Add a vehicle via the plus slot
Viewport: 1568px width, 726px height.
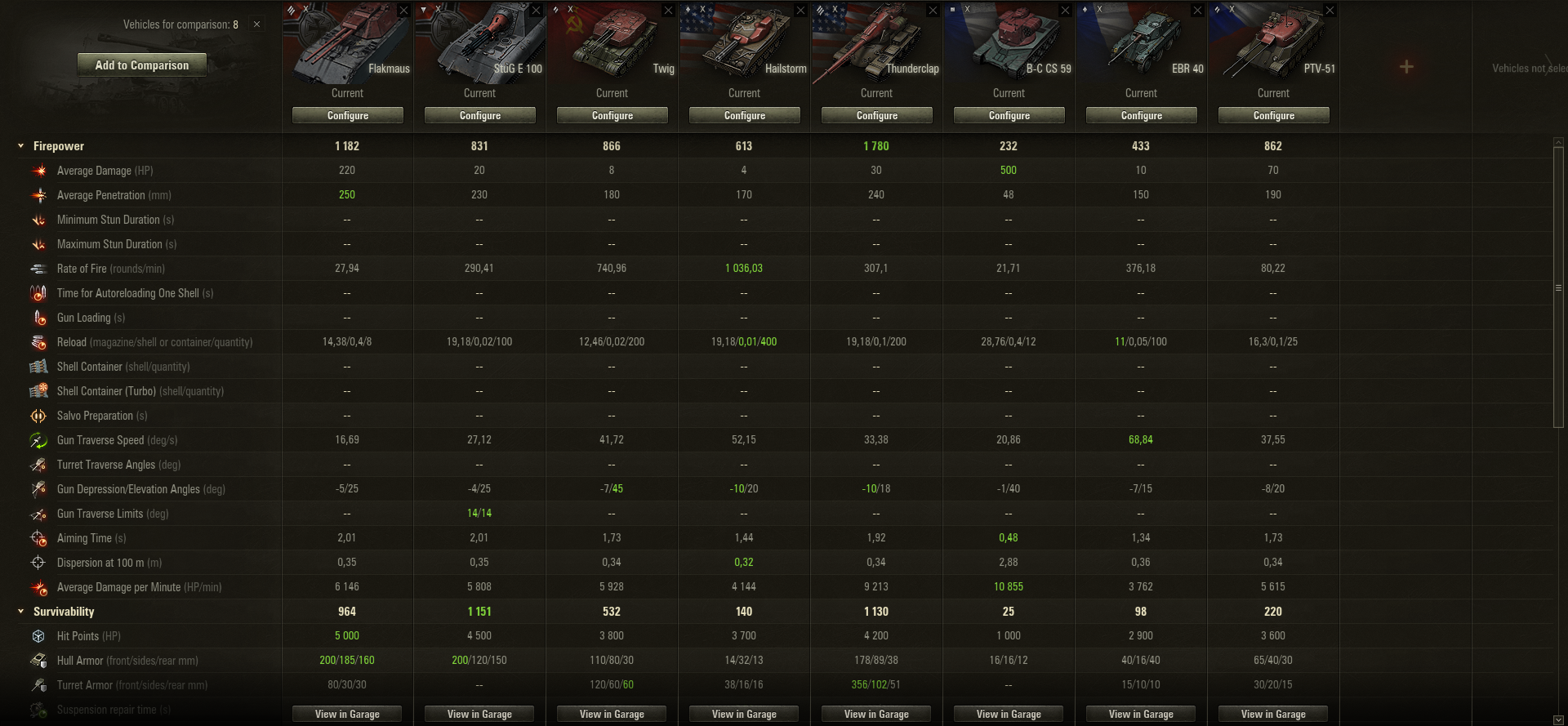coord(1406,67)
